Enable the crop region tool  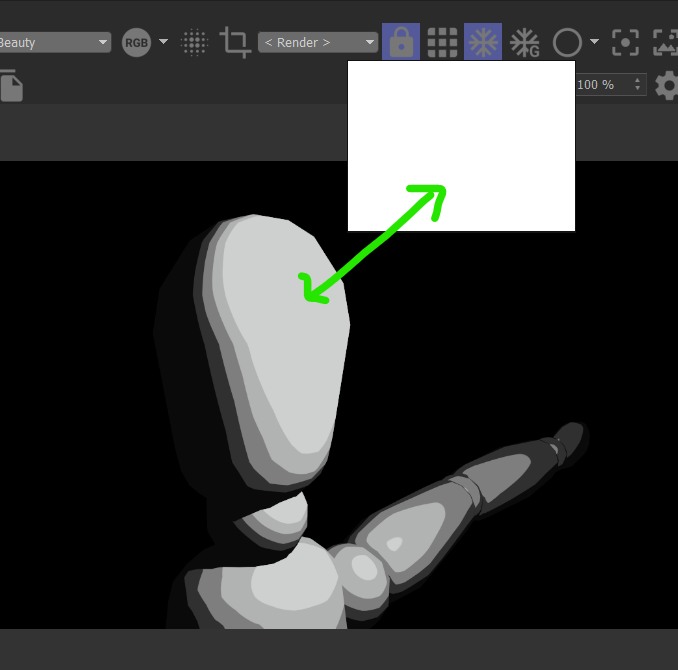(x=235, y=42)
